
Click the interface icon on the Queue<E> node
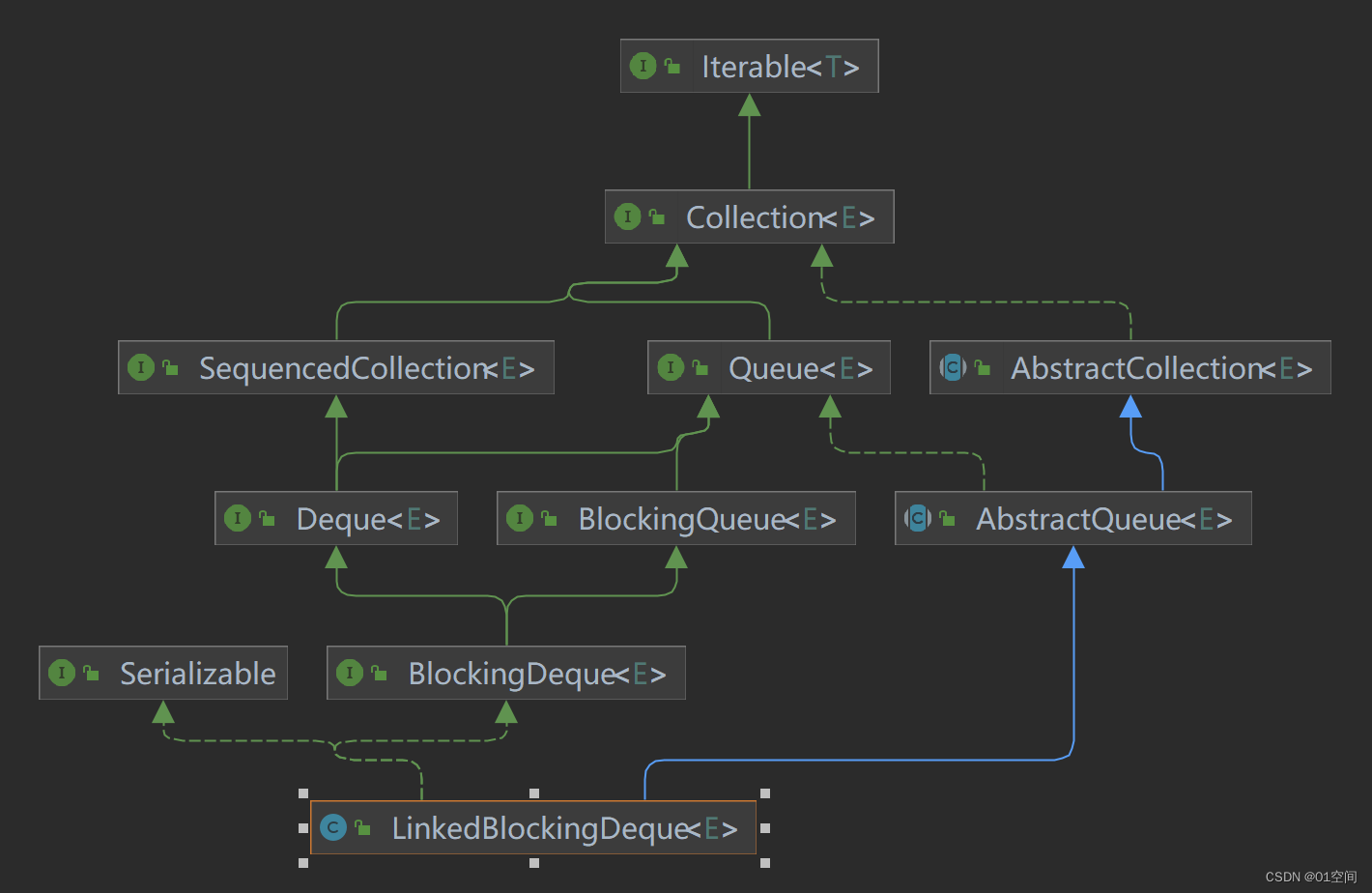(x=670, y=367)
